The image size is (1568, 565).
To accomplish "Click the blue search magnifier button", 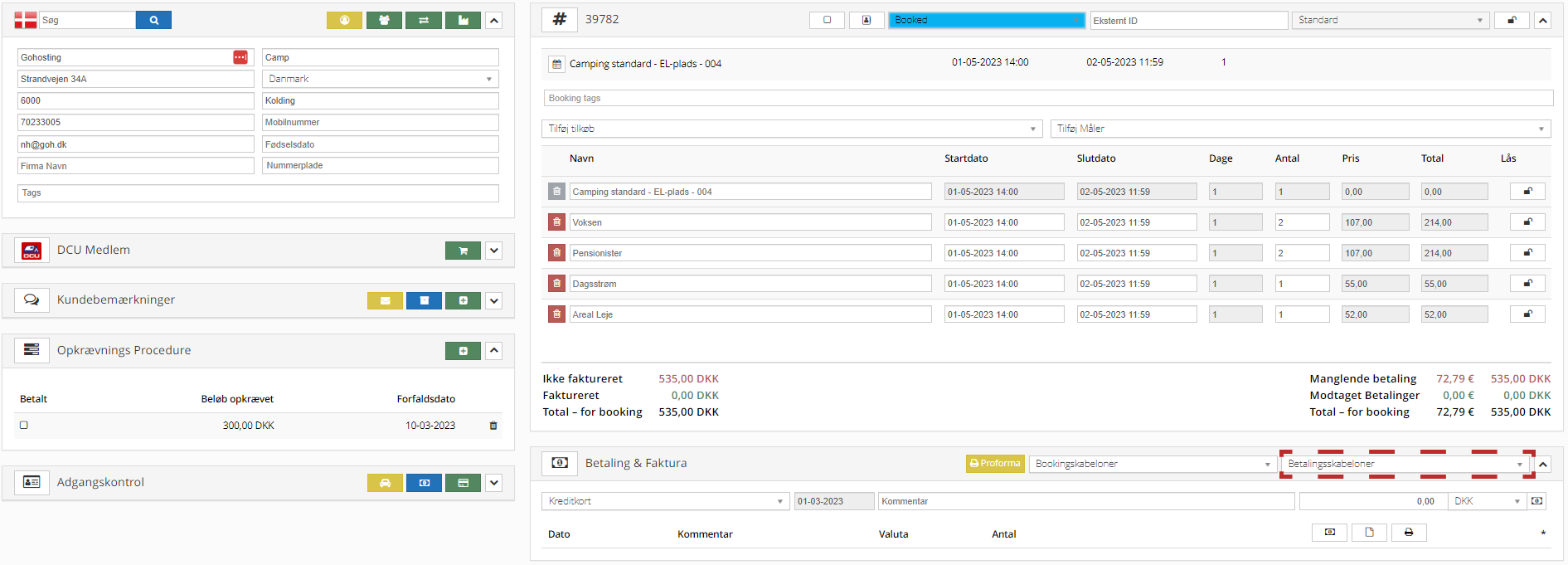I will [x=153, y=20].
